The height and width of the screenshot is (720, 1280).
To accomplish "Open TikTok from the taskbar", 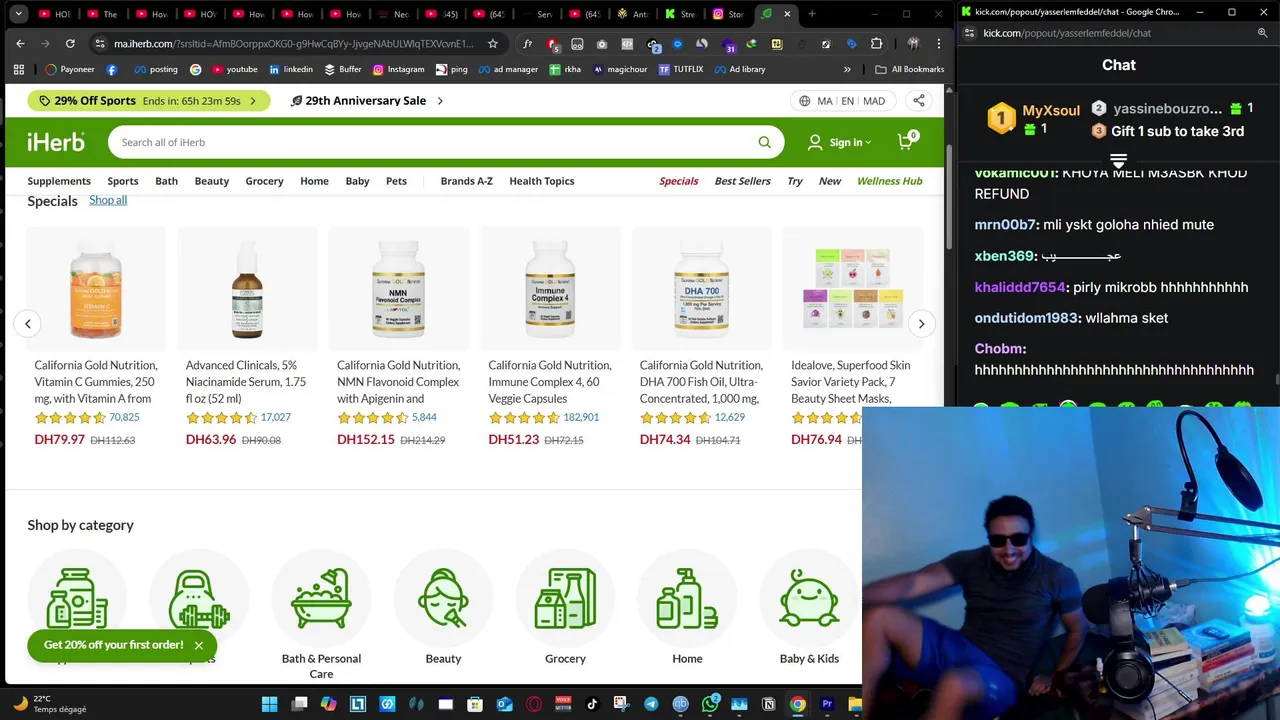I will click(x=592, y=704).
